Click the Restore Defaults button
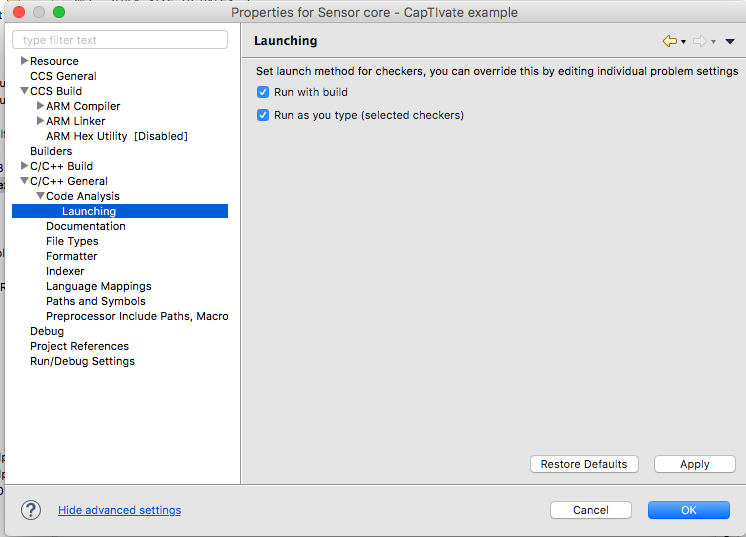Viewport: 746px width, 537px height. (584, 464)
